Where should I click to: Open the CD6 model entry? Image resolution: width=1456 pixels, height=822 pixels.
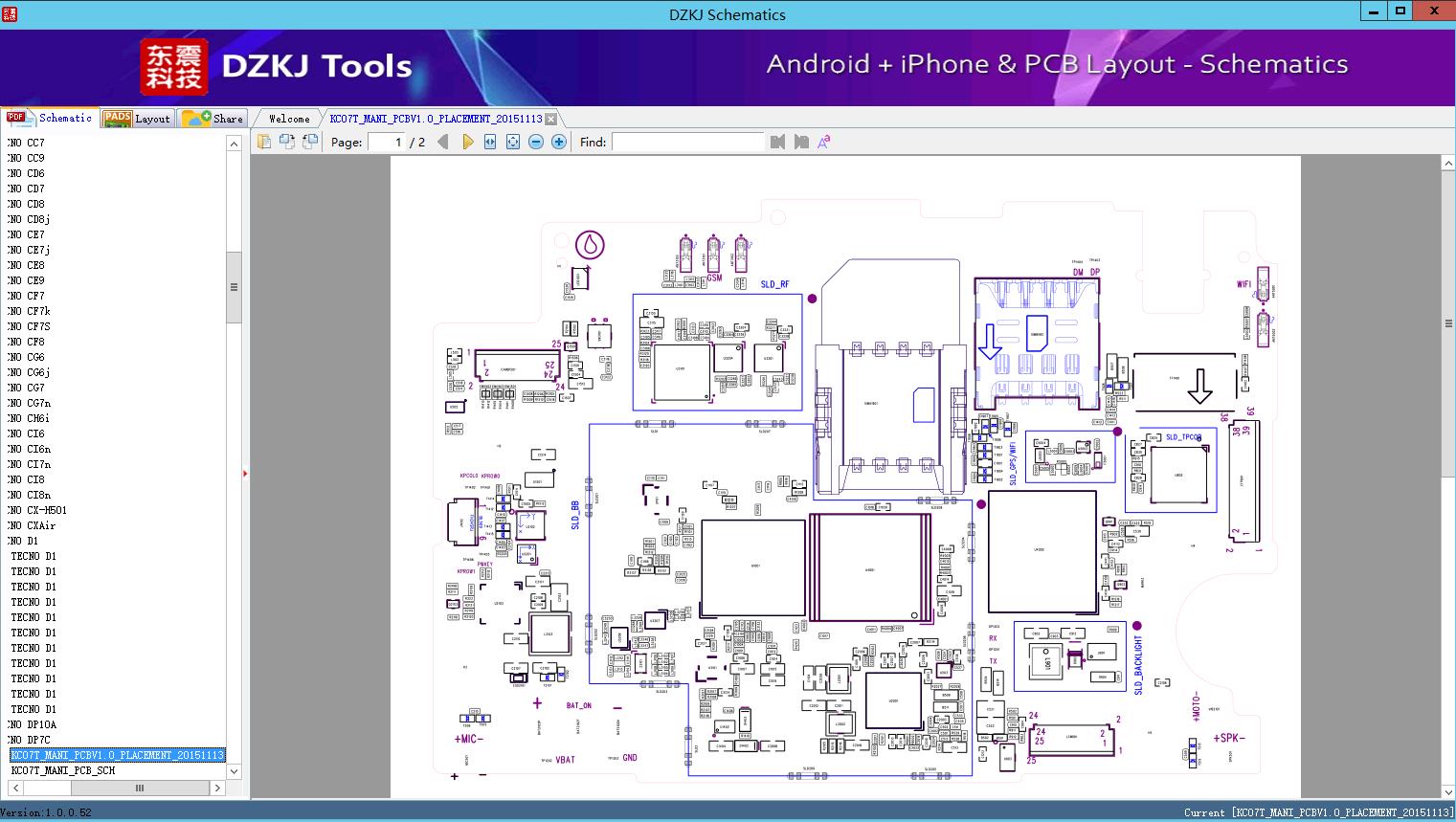pos(27,173)
